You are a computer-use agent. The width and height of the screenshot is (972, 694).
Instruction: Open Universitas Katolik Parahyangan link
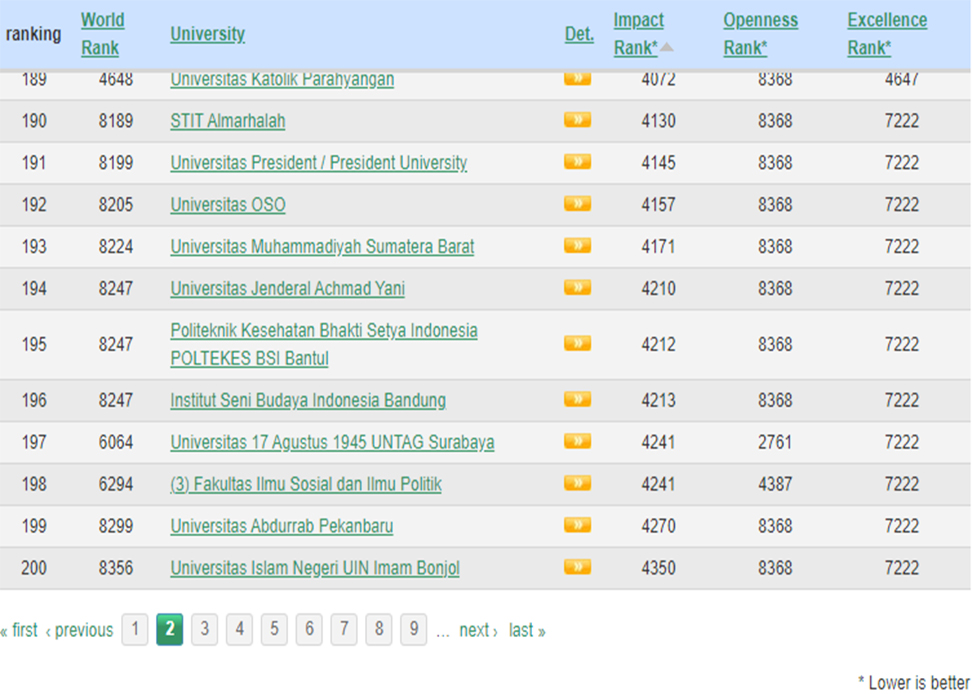pyautogui.click(x=282, y=80)
